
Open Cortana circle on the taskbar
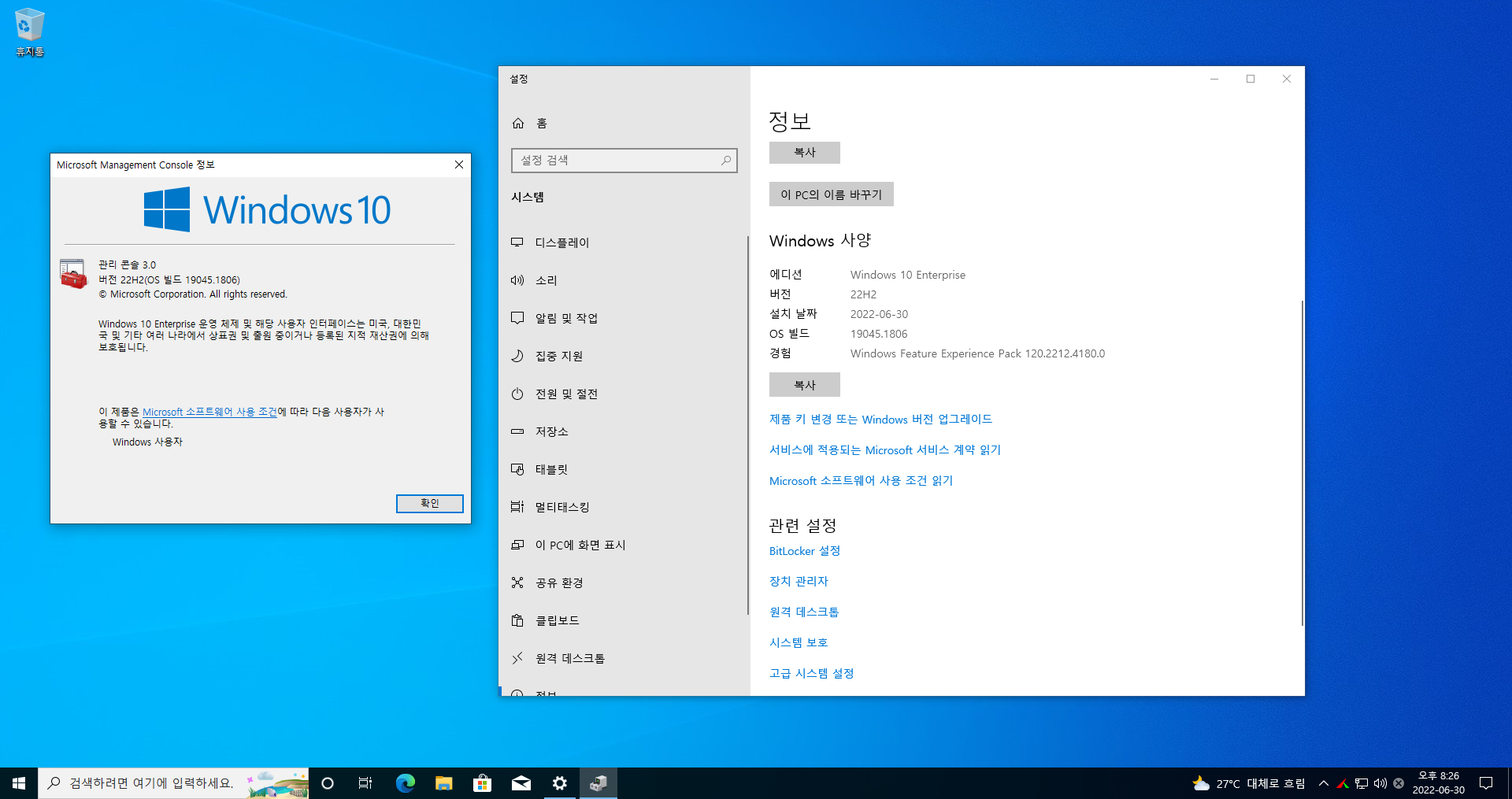[328, 783]
